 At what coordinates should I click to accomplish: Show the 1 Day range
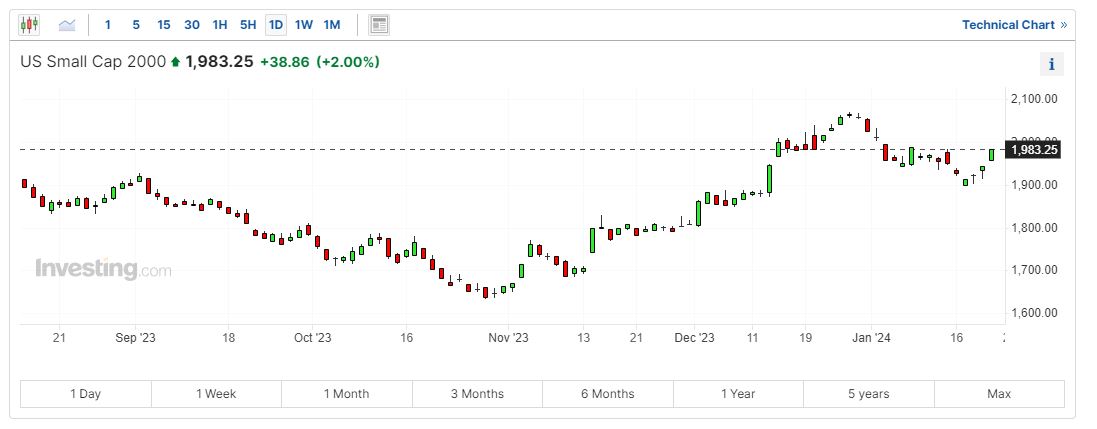click(x=85, y=394)
